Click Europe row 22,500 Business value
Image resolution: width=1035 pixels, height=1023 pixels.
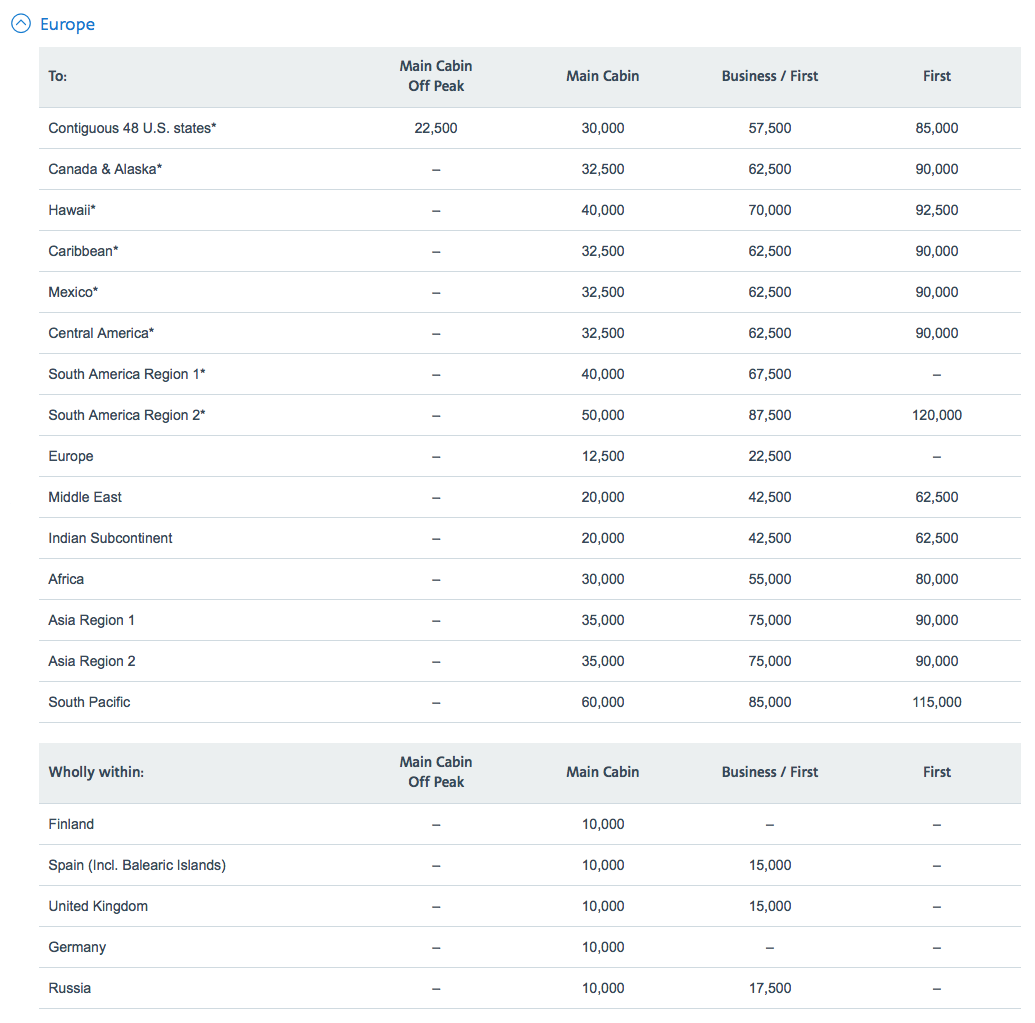click(770, 456)
